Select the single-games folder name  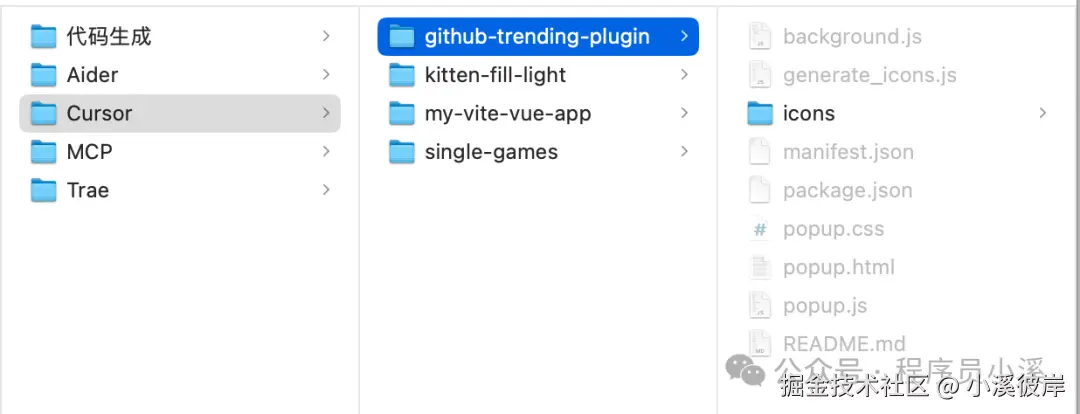click(x=491, y=152)
